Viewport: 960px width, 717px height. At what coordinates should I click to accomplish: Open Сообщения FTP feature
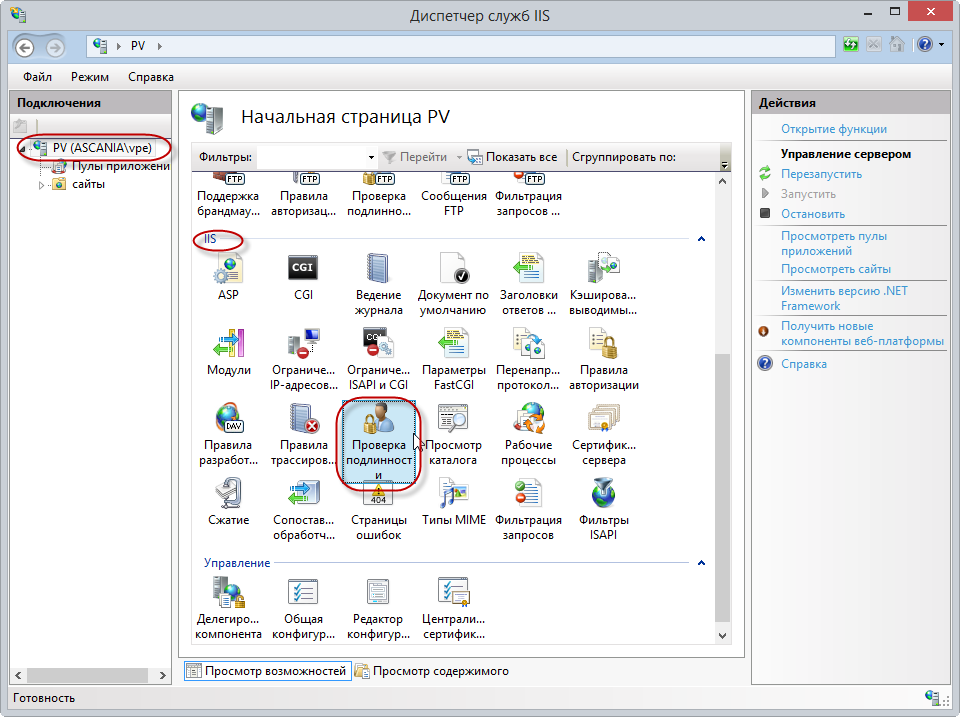(x=453, y=196)
